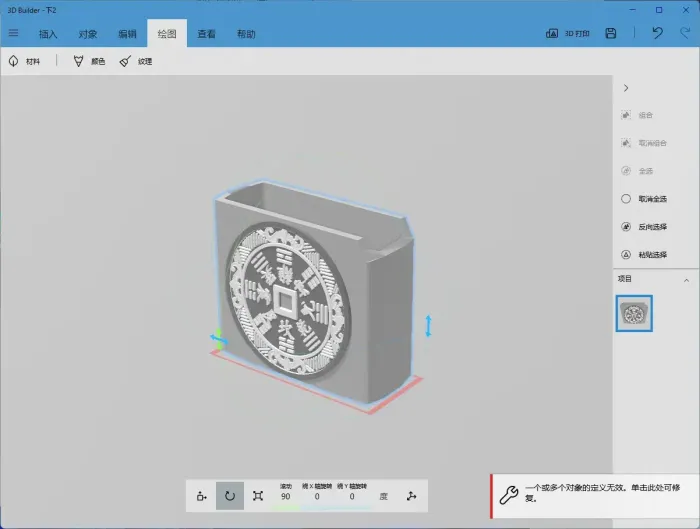
Task: Select the scale tool in bottom toolbar
Action: coord(258,496)
